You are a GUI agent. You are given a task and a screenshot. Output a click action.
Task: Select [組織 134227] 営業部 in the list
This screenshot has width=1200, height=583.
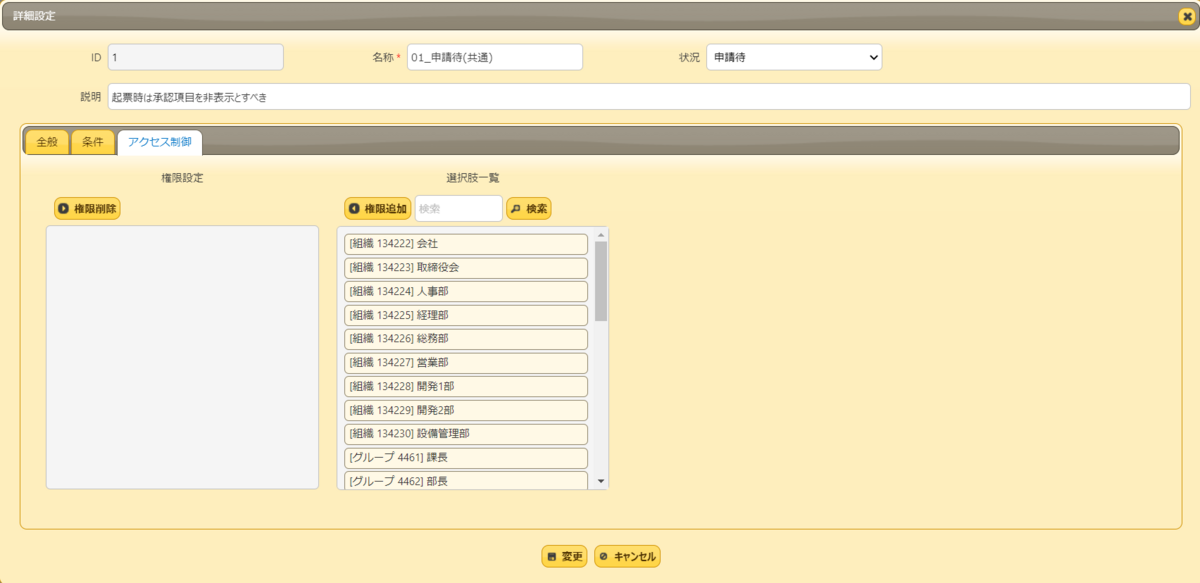click(x=466, y=363)
